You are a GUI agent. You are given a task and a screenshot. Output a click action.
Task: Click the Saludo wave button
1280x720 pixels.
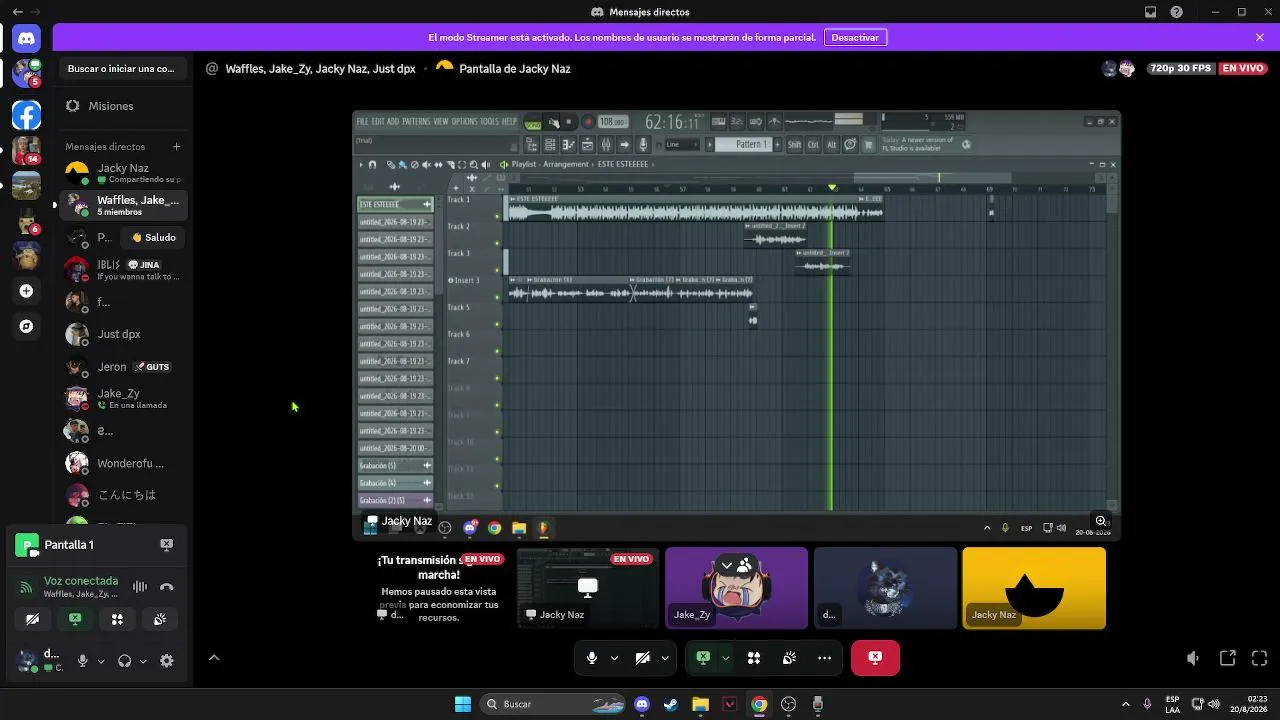pyautogui.click(x=154, y=238)
